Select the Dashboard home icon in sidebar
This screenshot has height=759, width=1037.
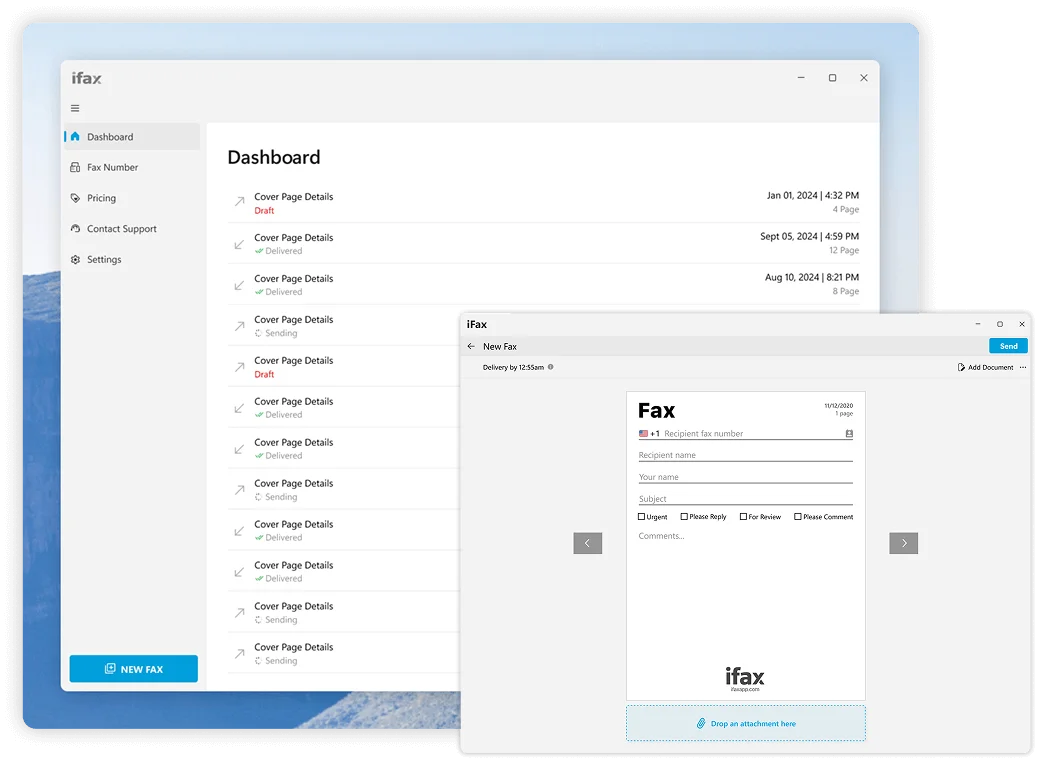[75, 137]
